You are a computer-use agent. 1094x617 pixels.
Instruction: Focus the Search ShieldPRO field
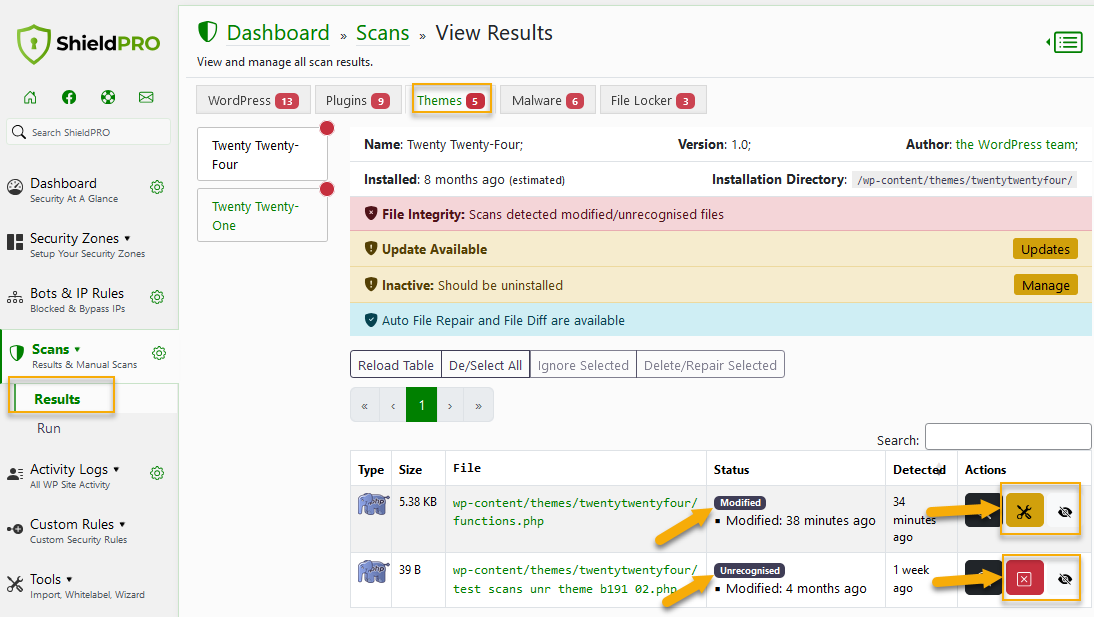(89, 132)
